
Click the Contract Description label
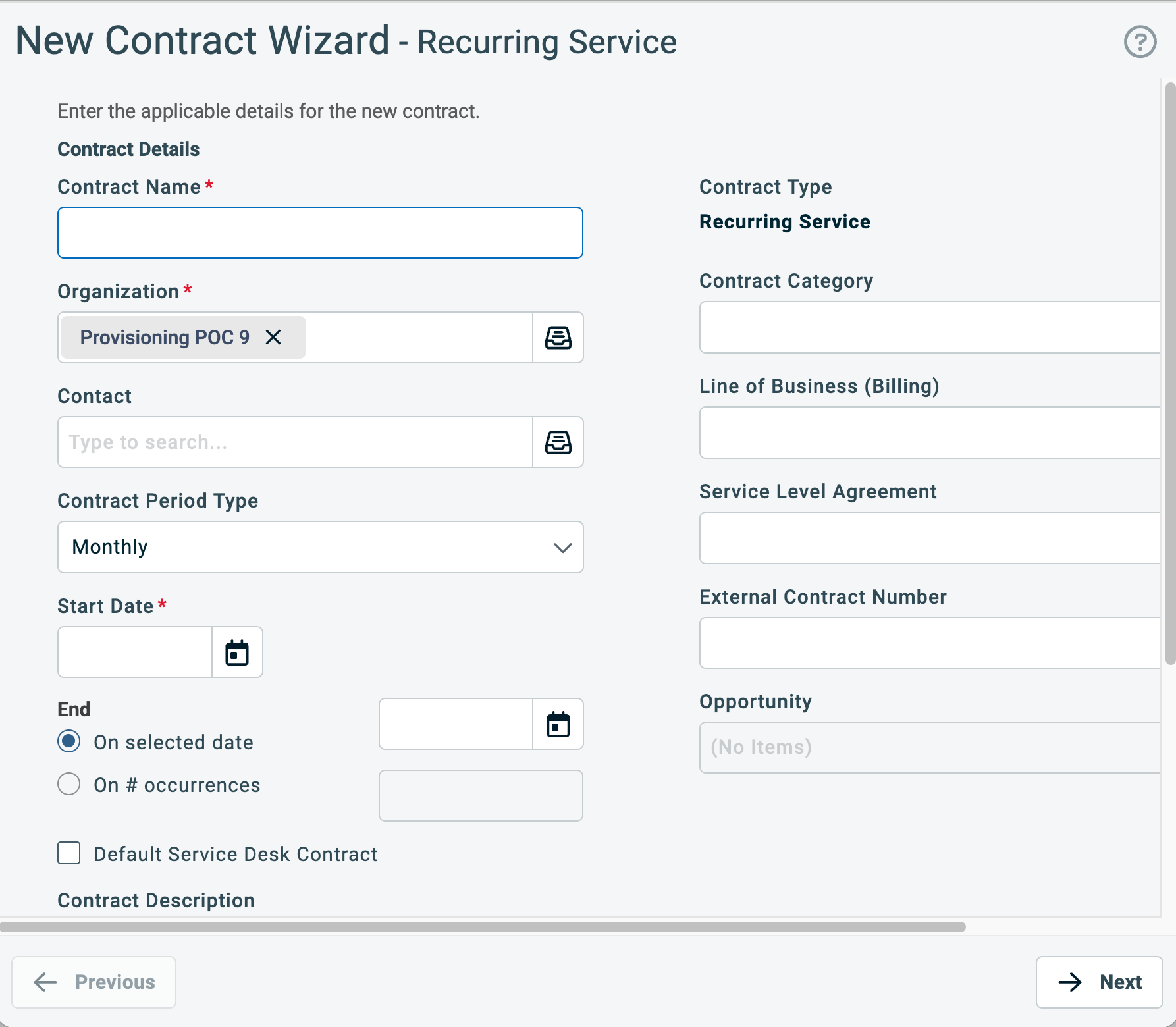[x=156, y=901]
